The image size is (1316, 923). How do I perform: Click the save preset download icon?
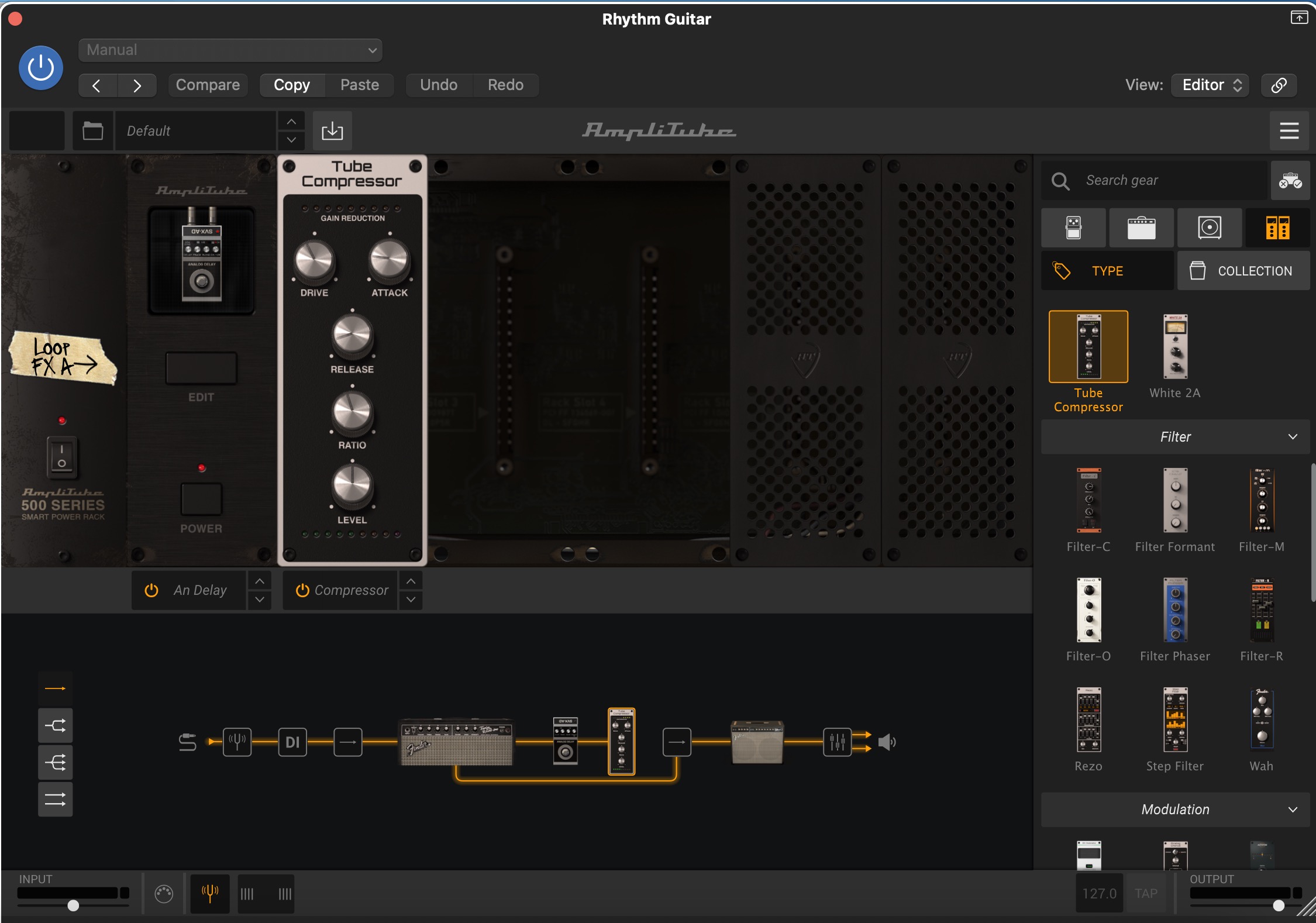(332, 130)
